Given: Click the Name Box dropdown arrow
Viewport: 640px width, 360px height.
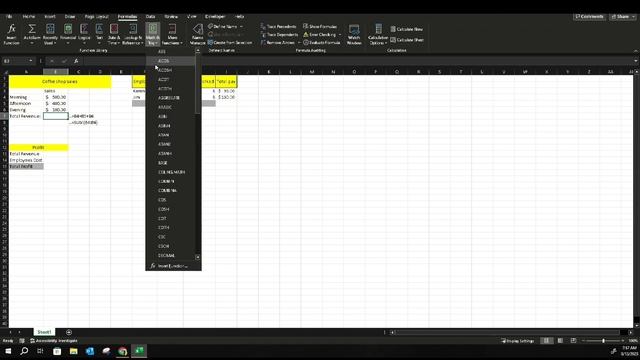Looking at the screenshot, I should tap(31, 61).
